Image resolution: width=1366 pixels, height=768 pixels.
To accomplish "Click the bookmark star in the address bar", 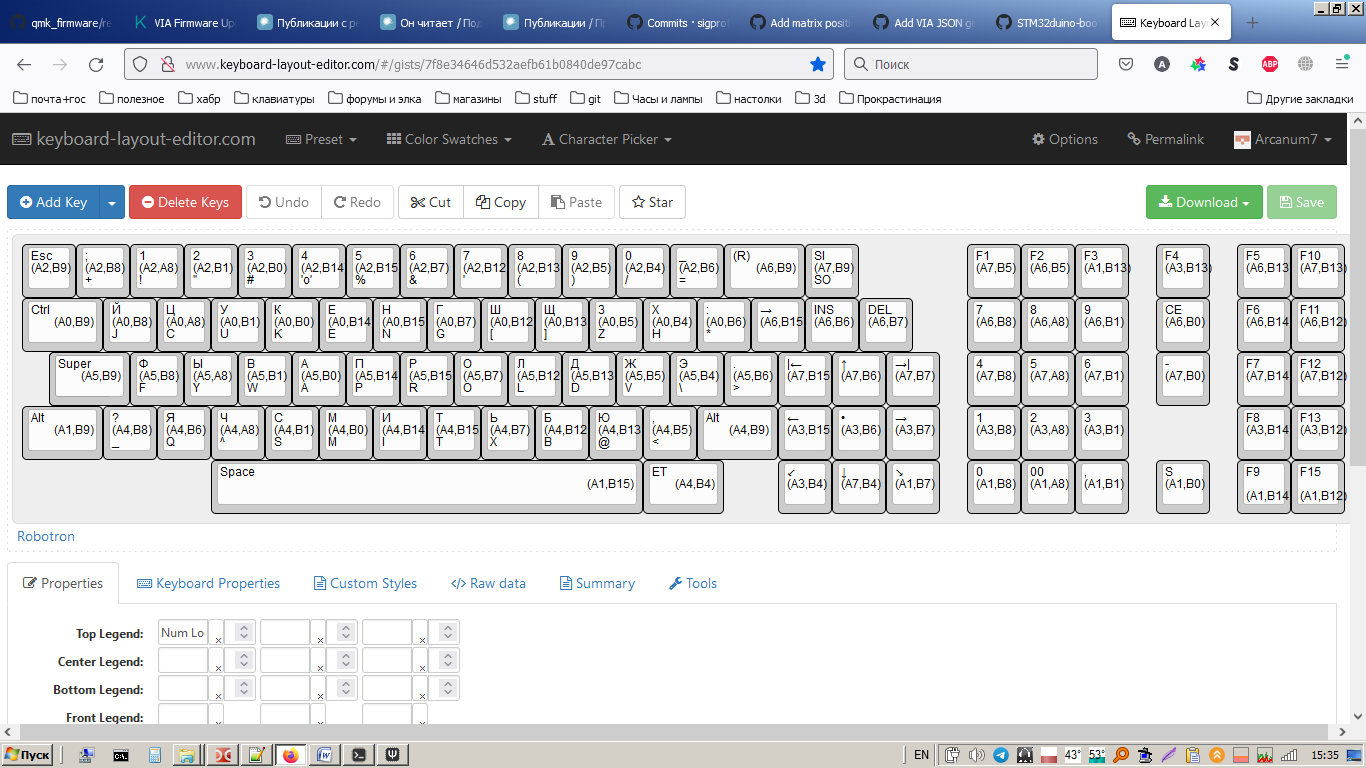I will pyautogui.click(x=818, y=64).
